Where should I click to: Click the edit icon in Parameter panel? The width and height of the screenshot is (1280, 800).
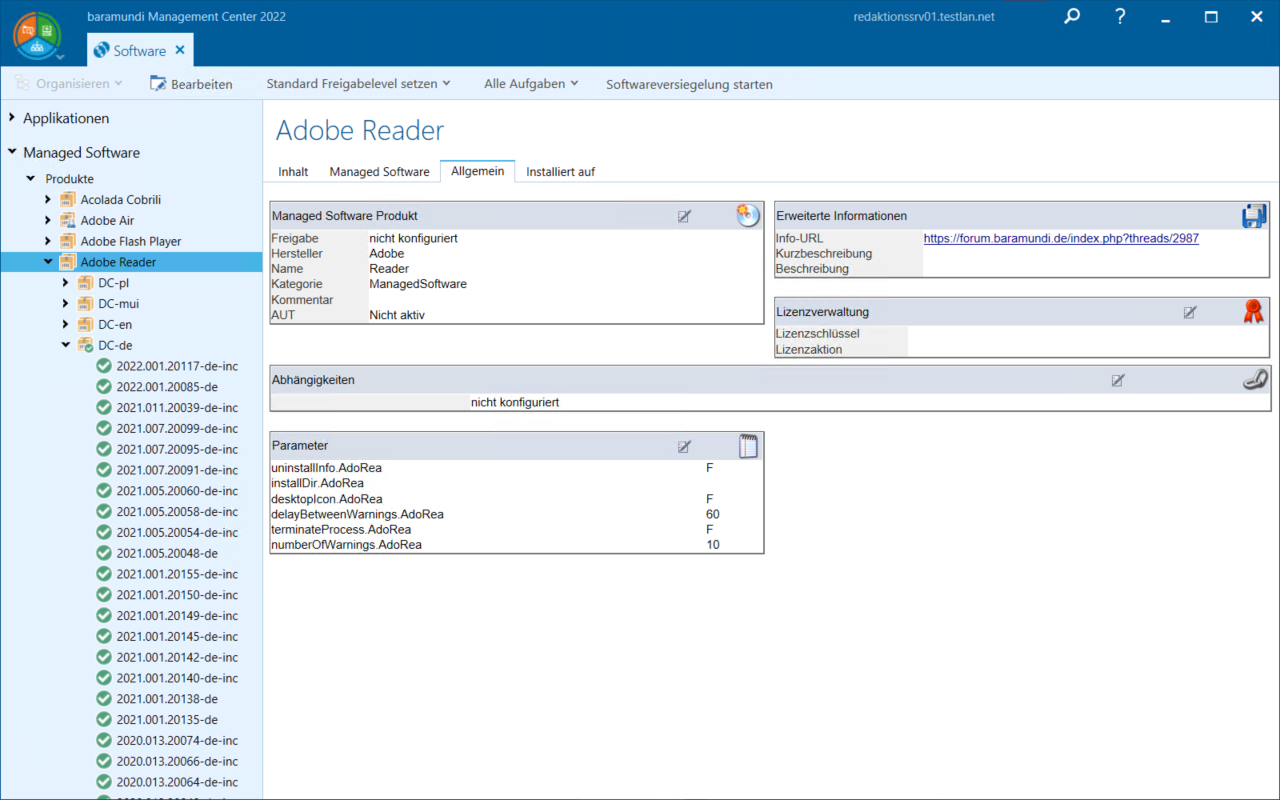[x=684, y=446]
